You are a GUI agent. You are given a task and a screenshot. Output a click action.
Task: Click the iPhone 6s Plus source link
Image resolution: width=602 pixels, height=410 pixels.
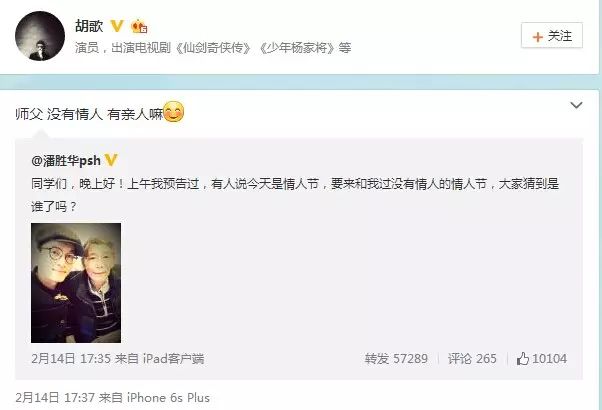point(168,398)
